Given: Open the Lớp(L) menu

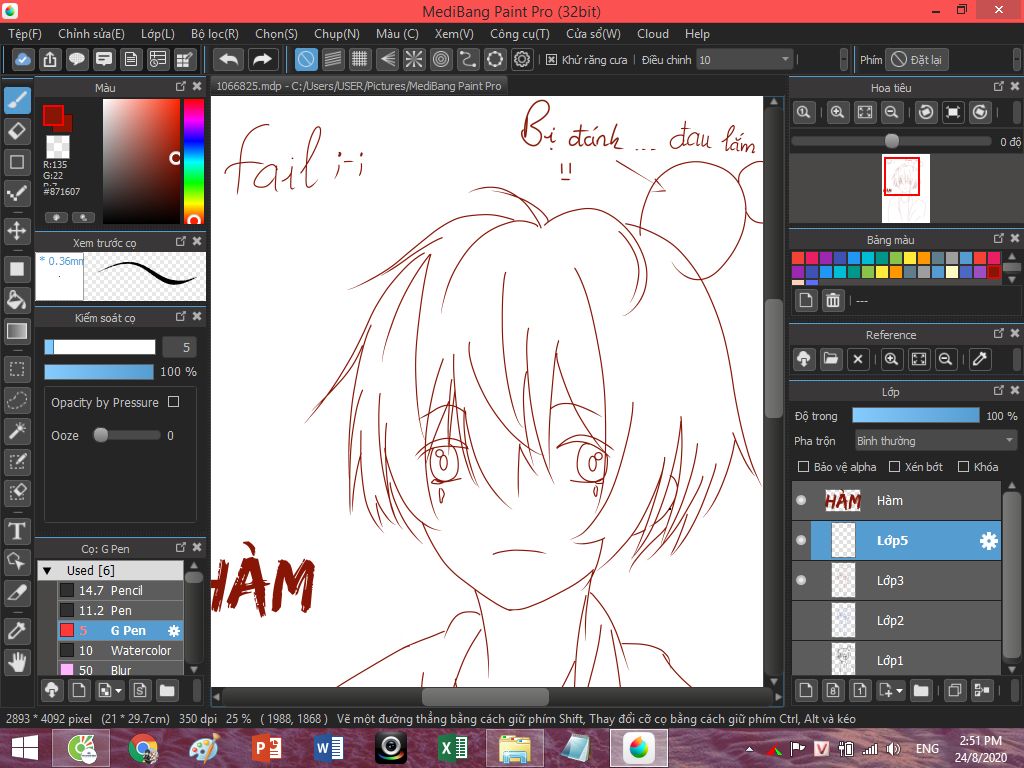Looking at the screenshot, I should click(158, 34).
